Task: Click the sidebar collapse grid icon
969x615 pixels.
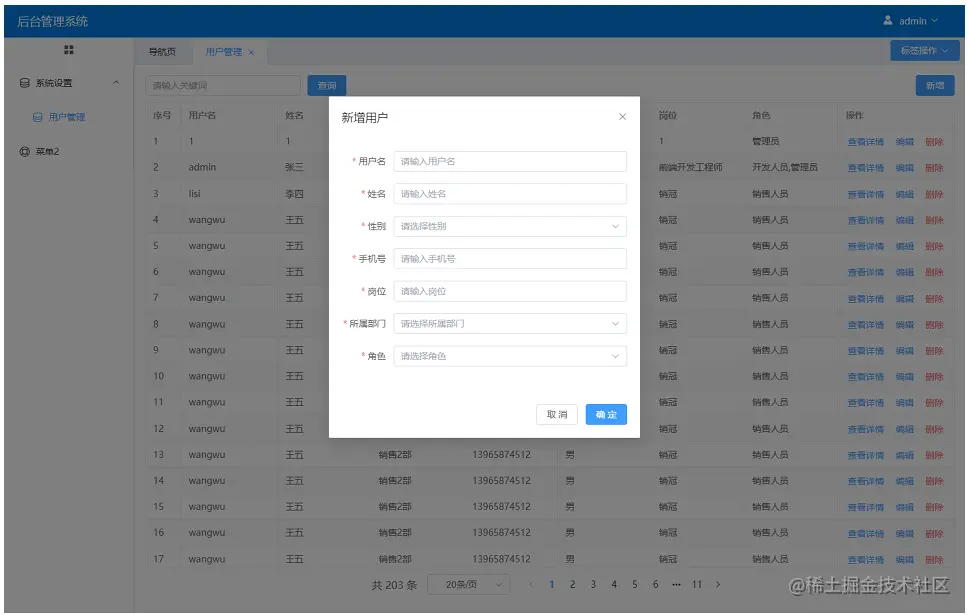Action: (x=69, y=50)
